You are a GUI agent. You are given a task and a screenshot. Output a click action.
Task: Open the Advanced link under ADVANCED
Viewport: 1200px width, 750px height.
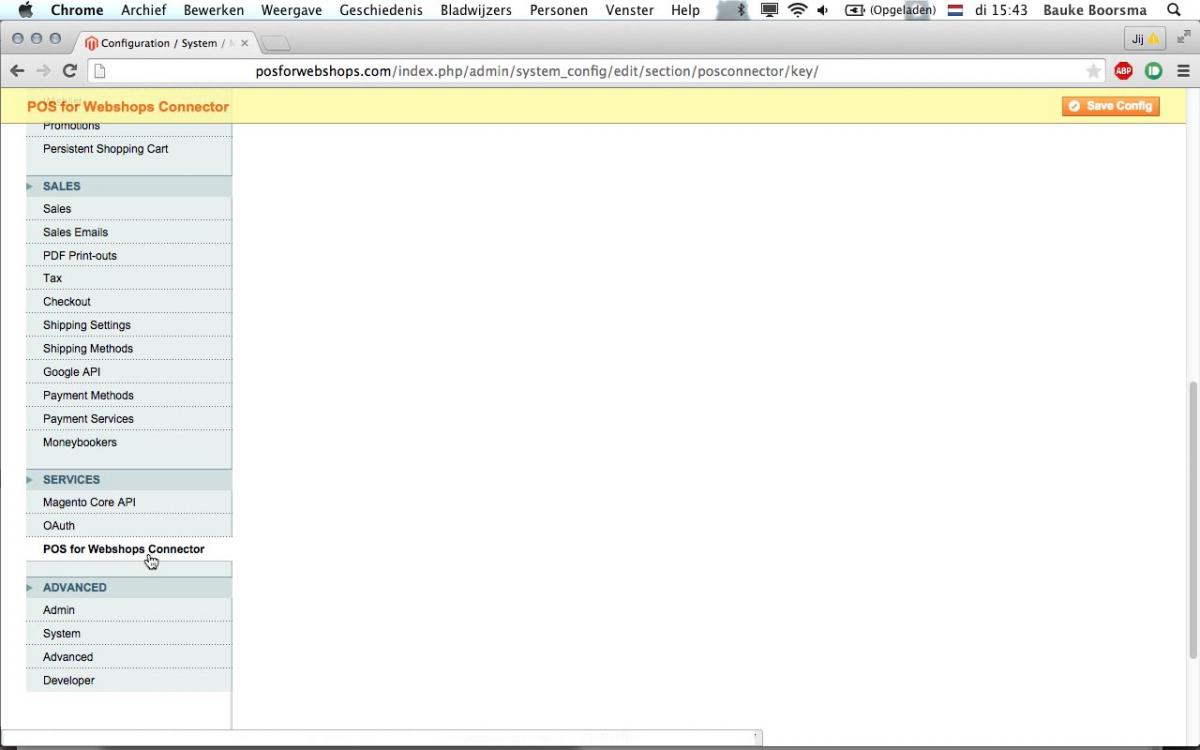[68, 657]
